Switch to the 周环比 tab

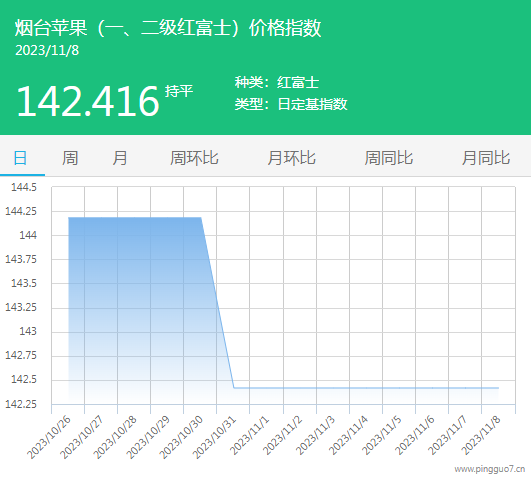[x=194, y=158]
